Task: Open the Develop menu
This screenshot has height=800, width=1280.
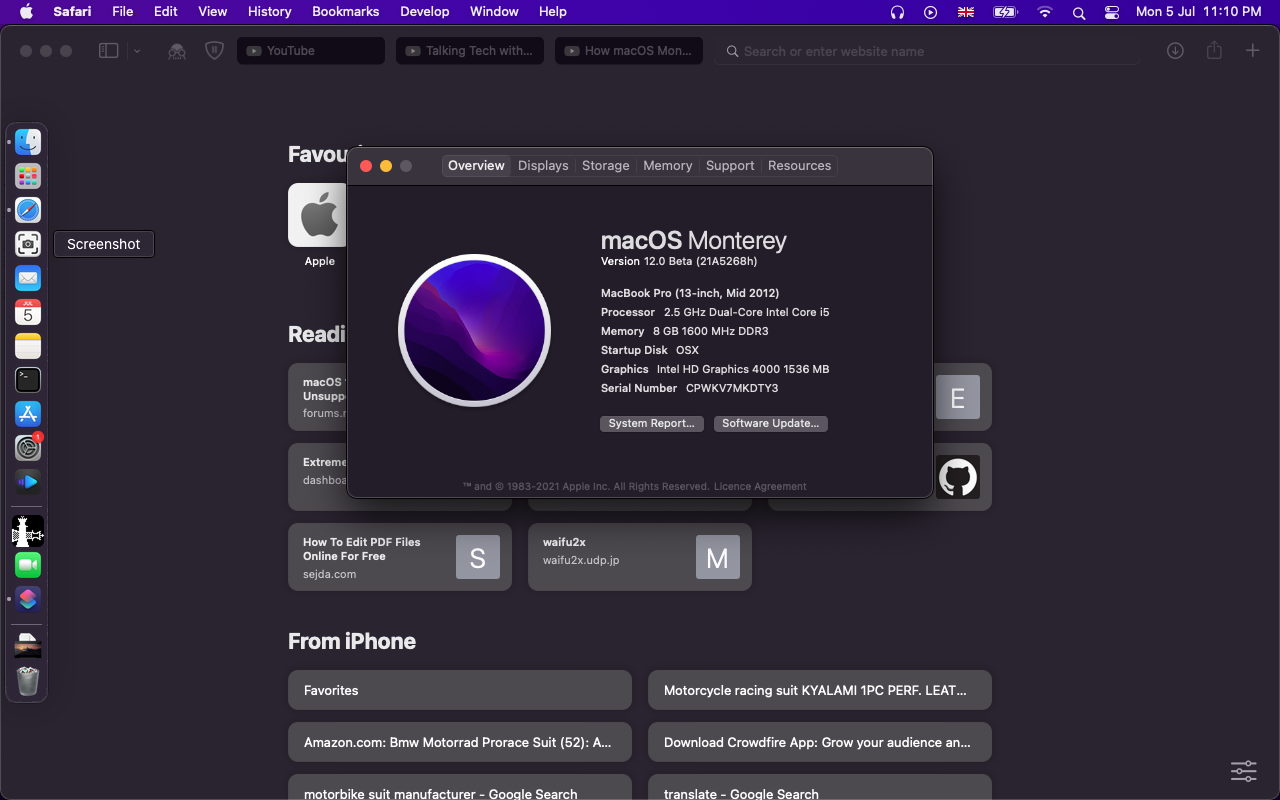Action: coord(425,12)
